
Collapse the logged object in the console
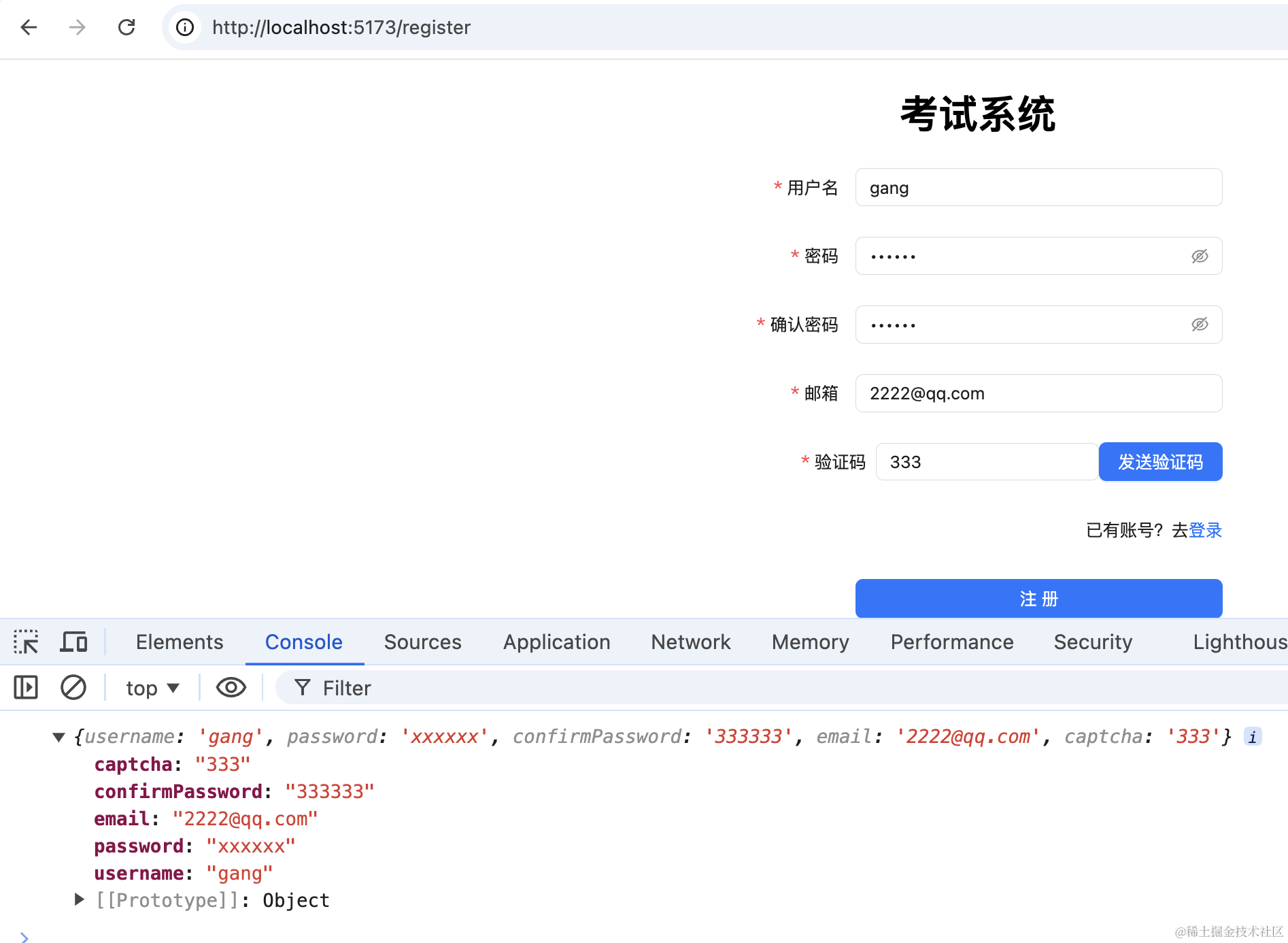coord(59,737)
